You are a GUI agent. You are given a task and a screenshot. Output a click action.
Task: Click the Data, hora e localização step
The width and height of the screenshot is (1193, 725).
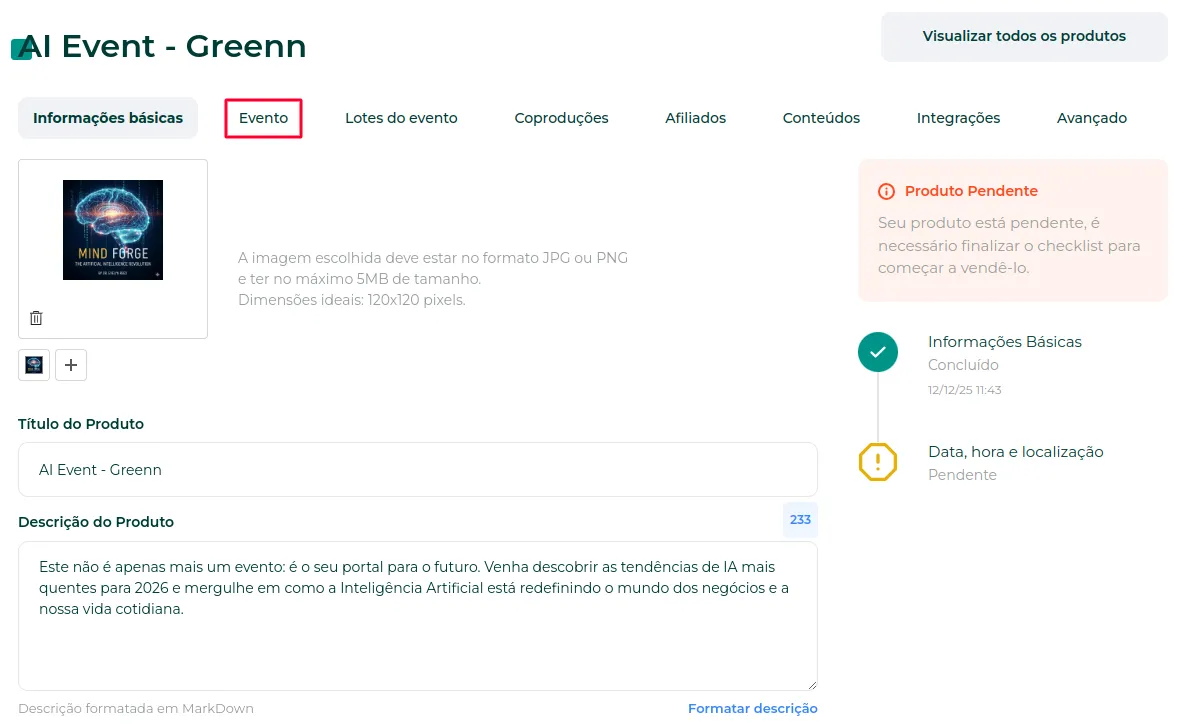point(1016,452)
